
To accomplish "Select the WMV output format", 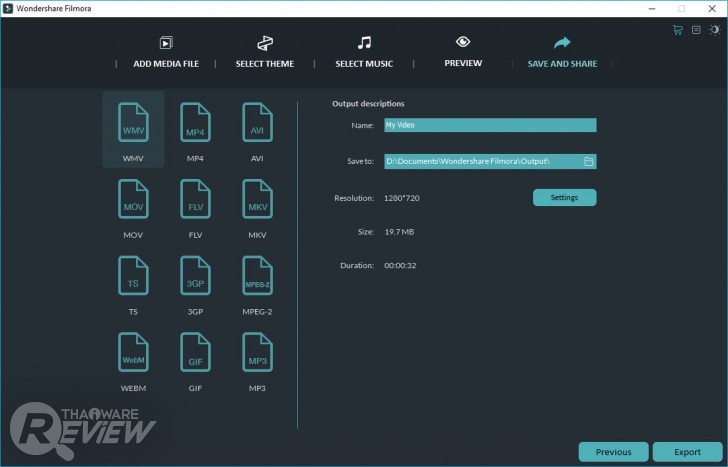I will point(133,129).
